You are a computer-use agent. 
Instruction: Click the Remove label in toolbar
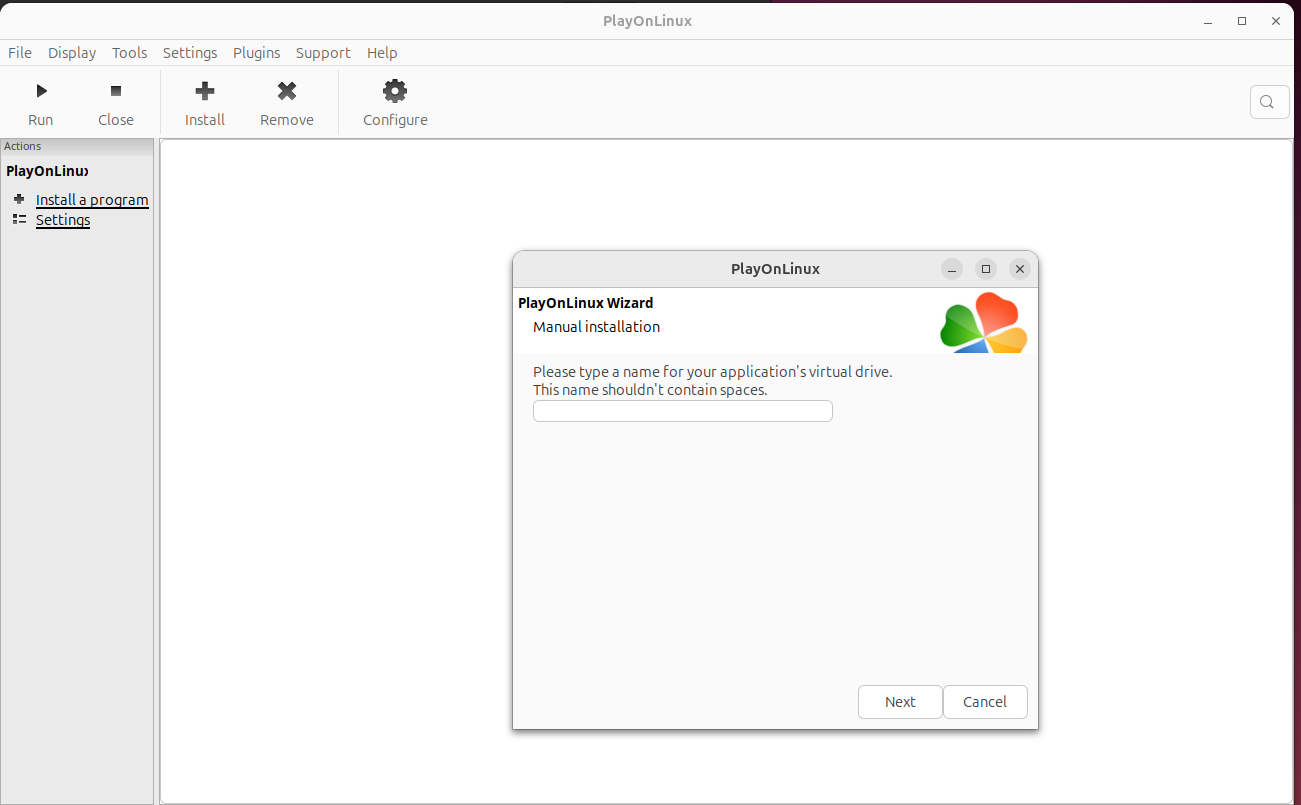[287, 120]
